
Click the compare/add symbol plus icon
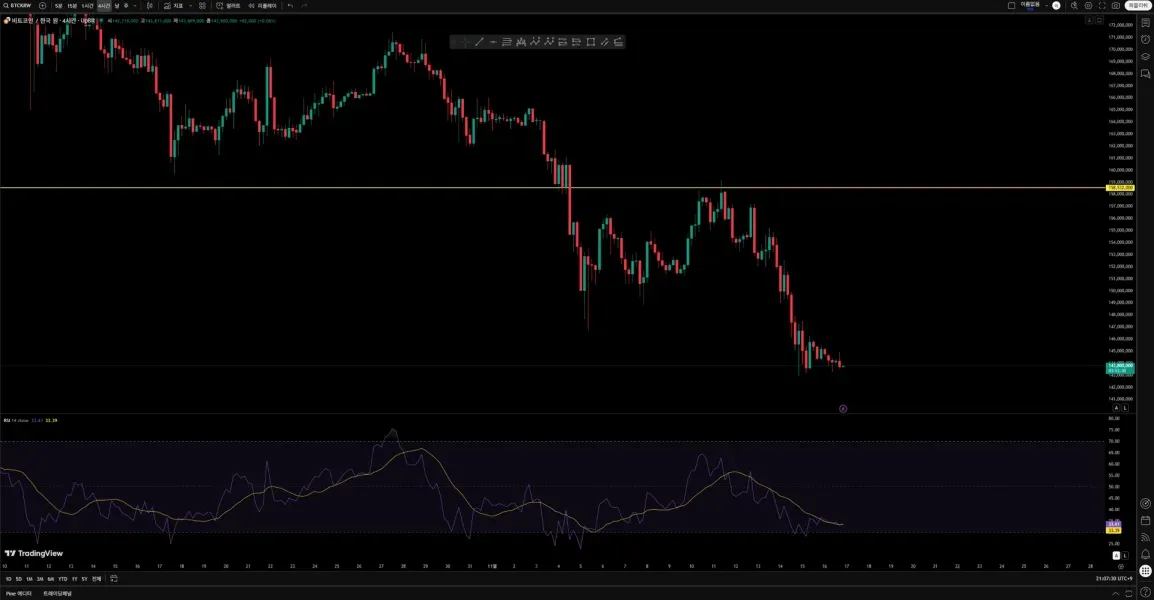(x=42, y=5)
